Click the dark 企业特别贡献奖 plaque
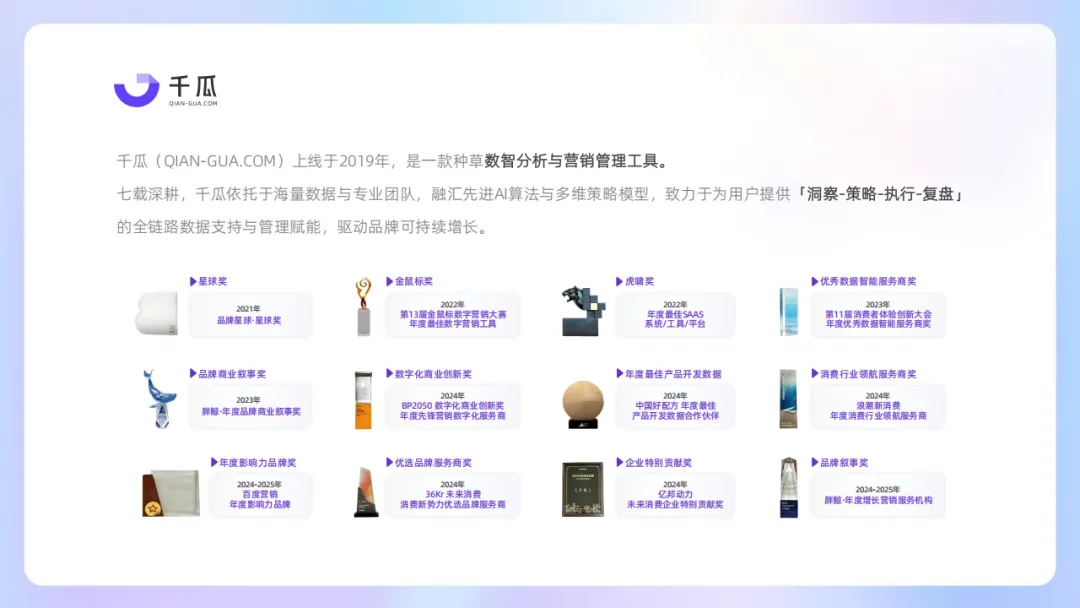1080x608 pixels. pos(583,489)
